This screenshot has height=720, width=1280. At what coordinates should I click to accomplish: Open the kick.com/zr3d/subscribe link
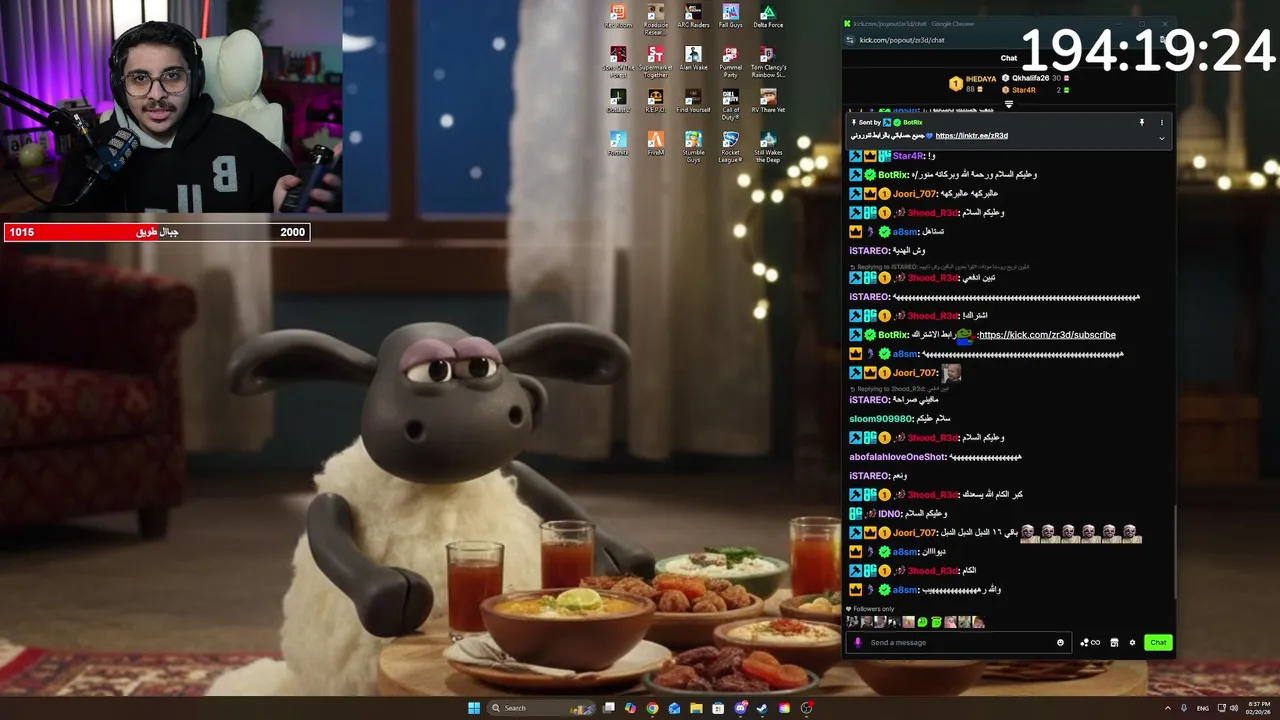coord(1047,335)
